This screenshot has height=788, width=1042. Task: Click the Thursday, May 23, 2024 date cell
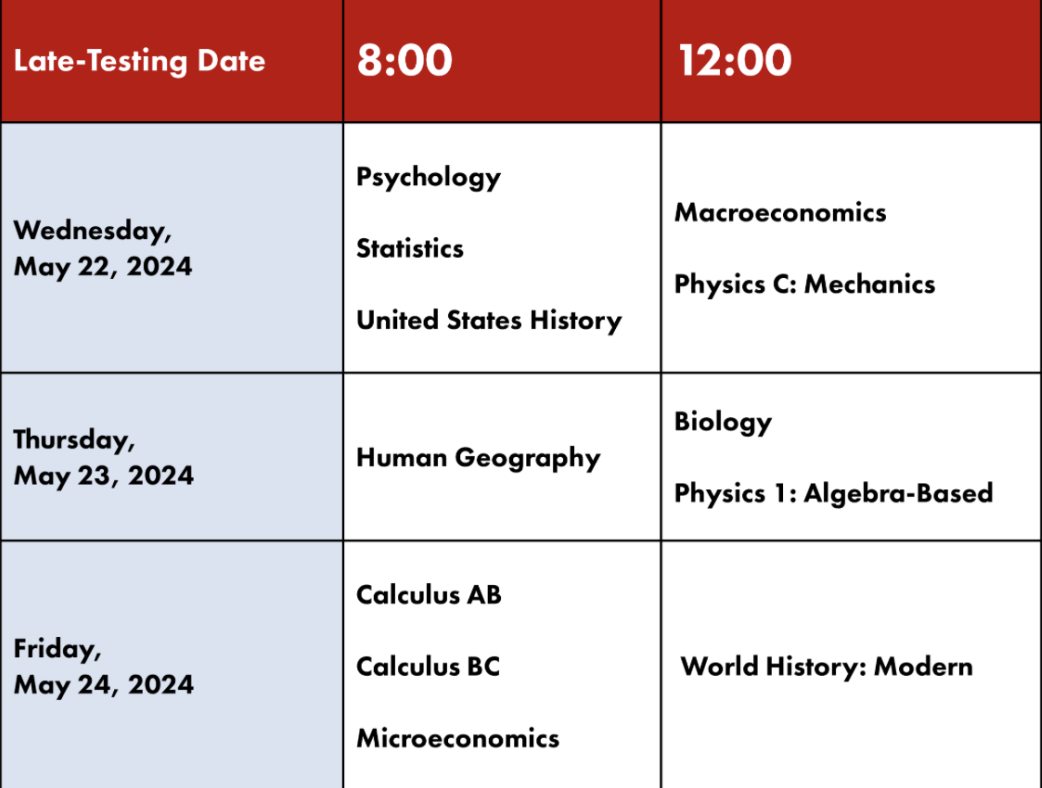[171, 457]
